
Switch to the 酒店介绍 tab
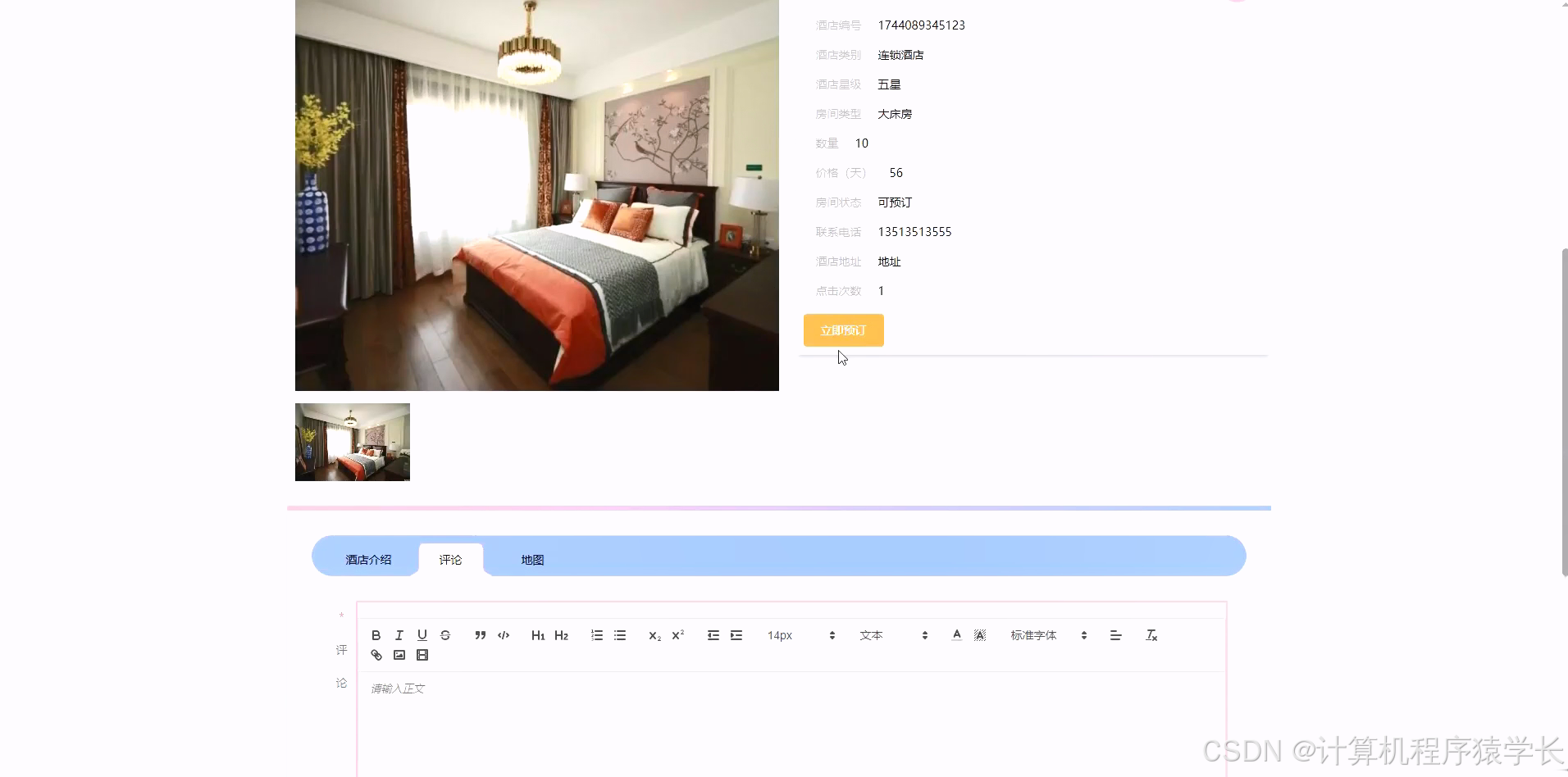[368, 560]
